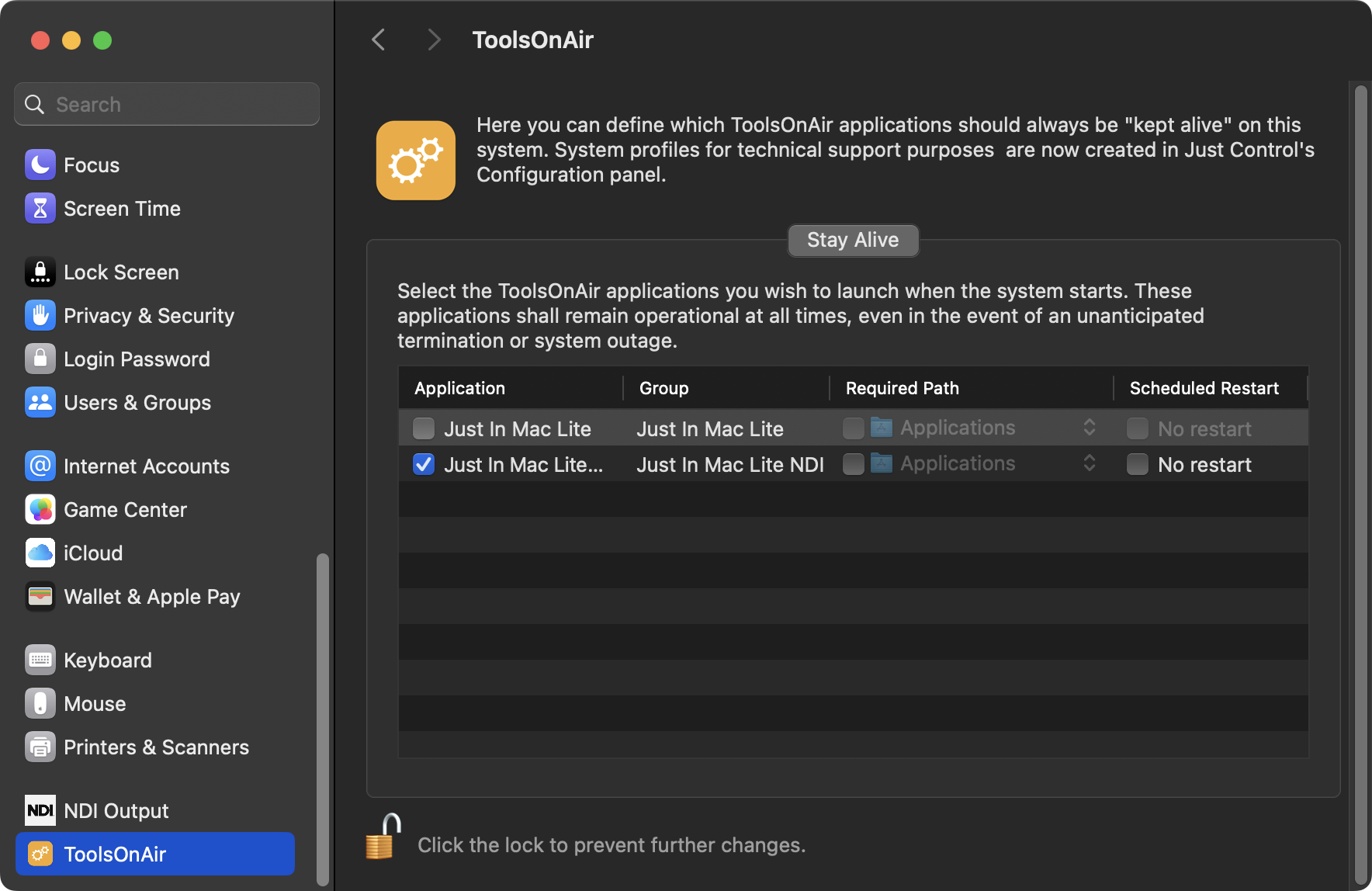Screen dimensions: 1372x891
Task: Open the Lock Screen pane
Action: [155, 272]
